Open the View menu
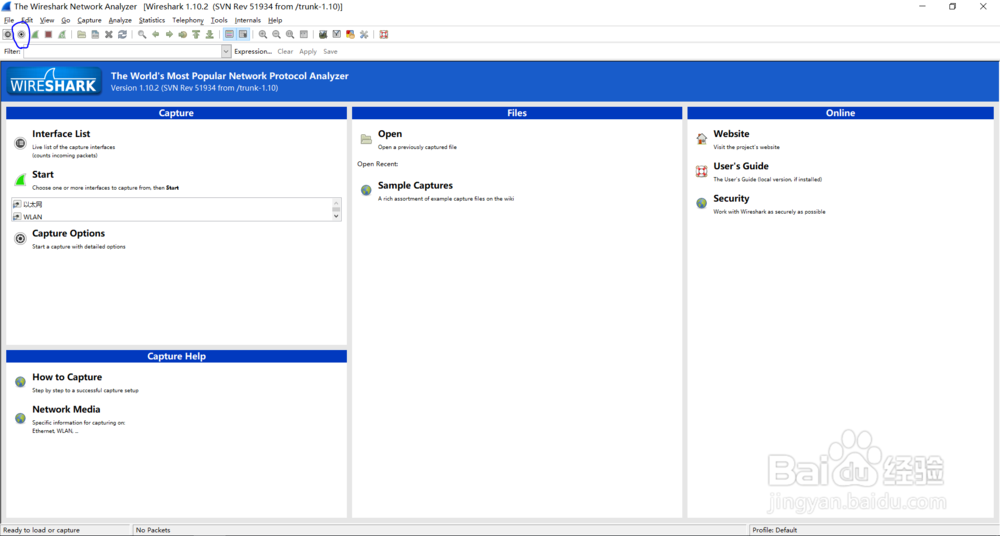Image resolution: width=1000 pixels, height=536 pixels. [x=47, y=20]
